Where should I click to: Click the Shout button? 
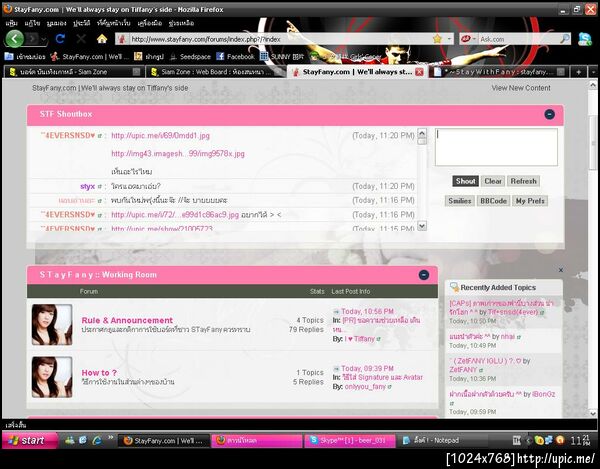tap(465, 181)
